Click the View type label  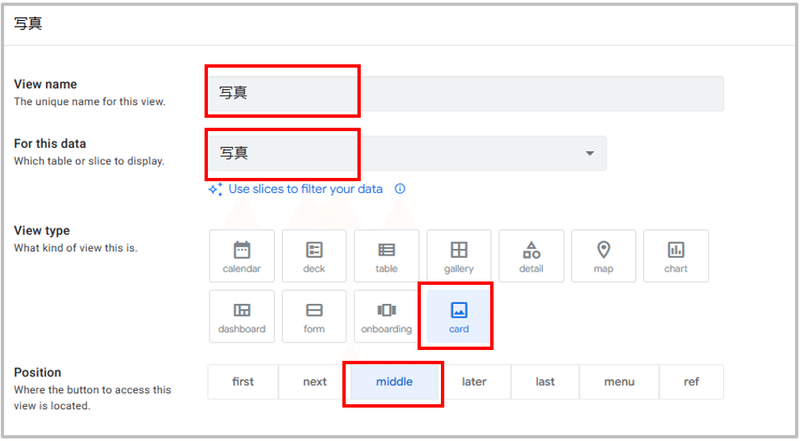coord(42,231)
